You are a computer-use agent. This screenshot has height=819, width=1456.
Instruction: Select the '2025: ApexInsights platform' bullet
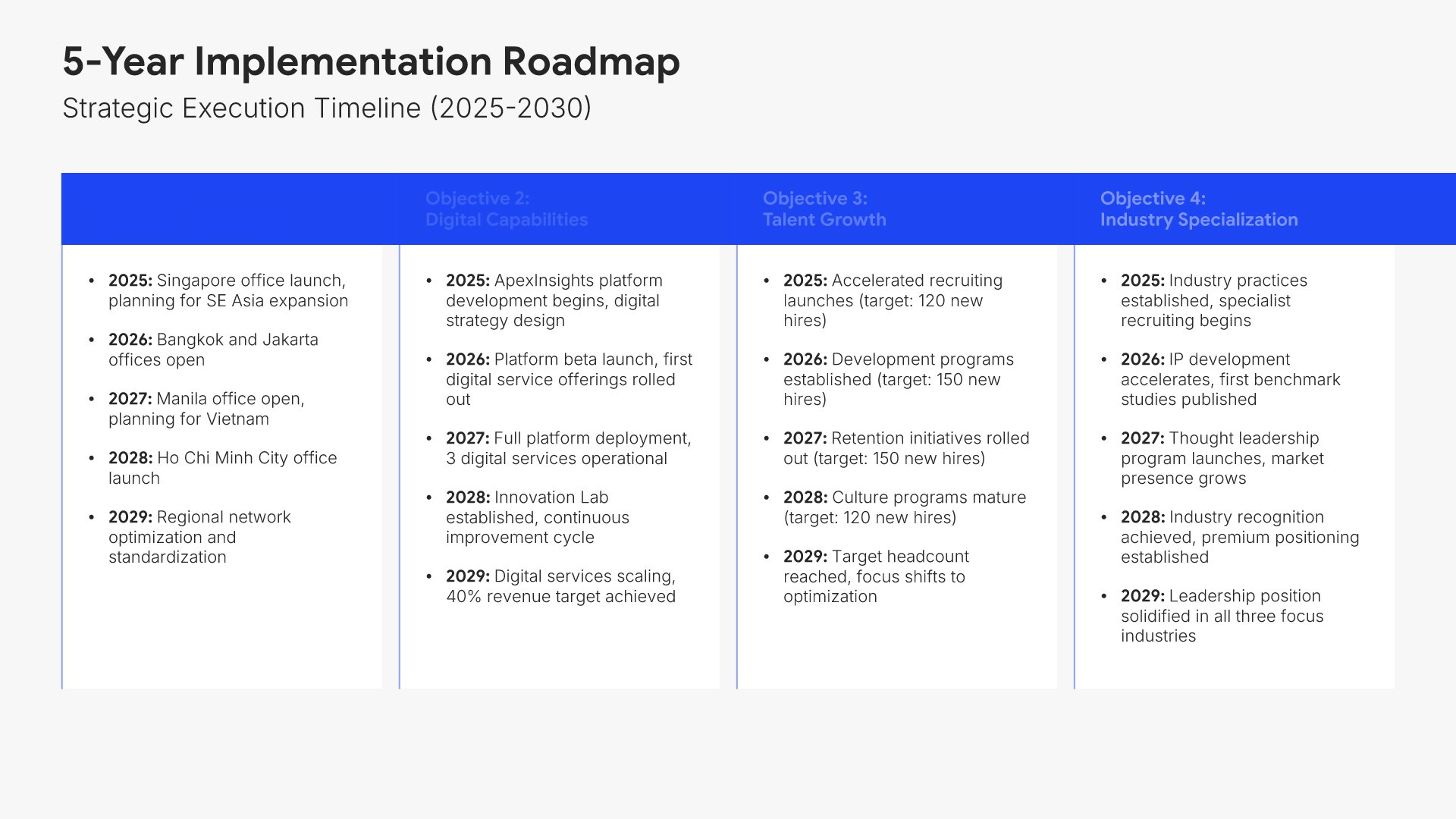[554, 300]
